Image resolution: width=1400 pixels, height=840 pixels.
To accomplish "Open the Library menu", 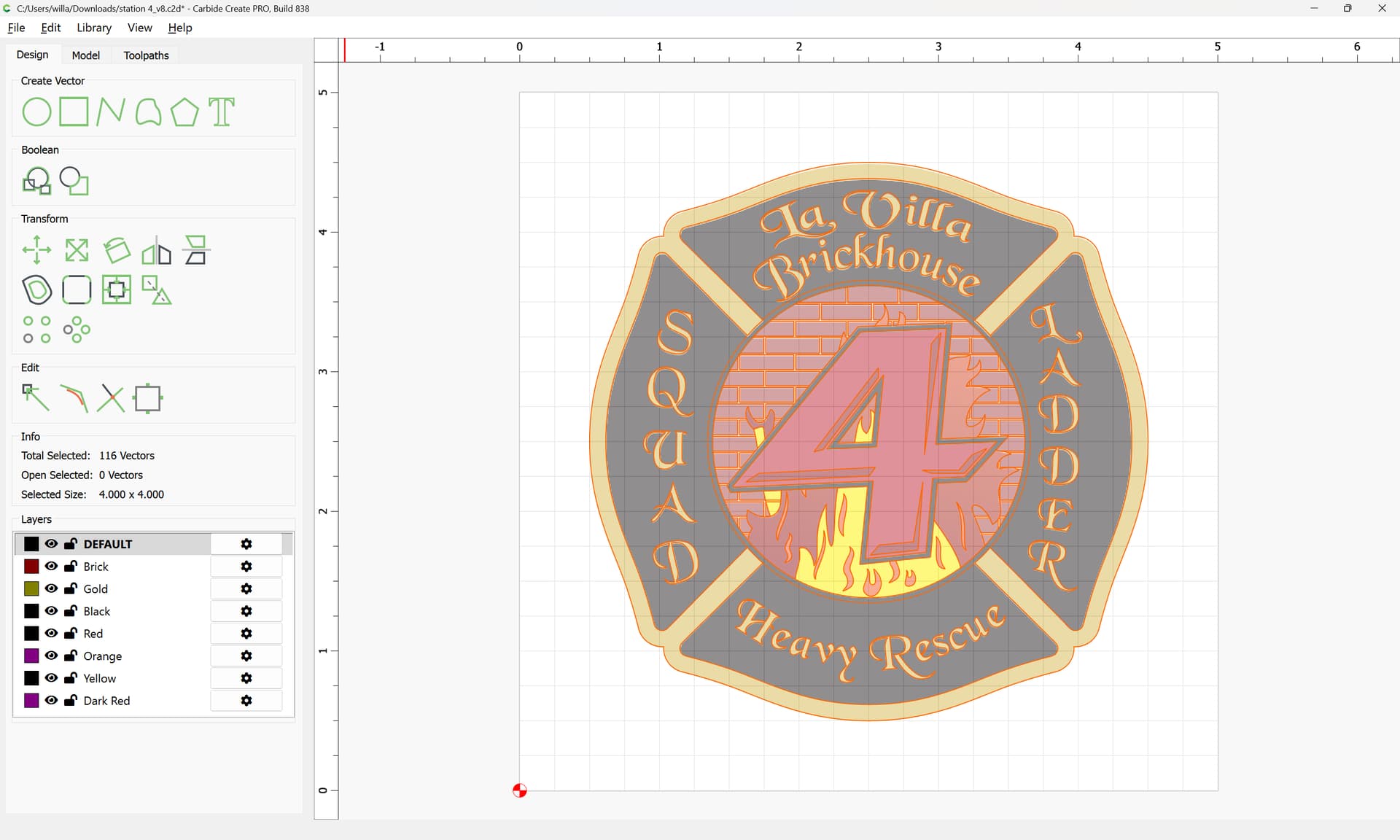I will click(94, 28).
